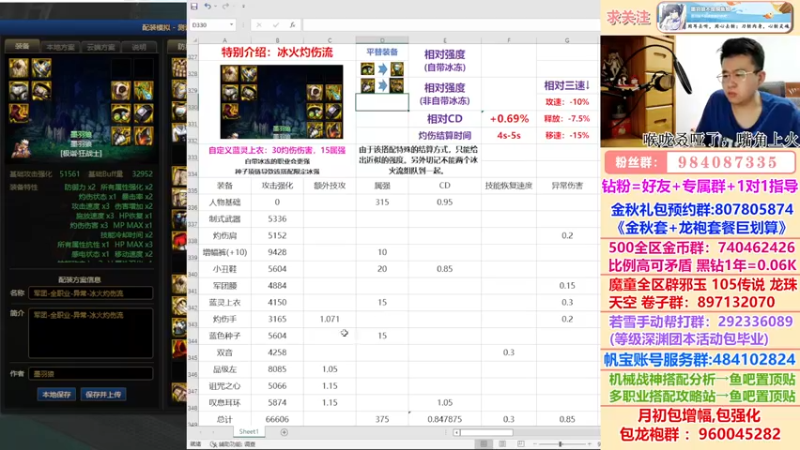Click the formula bar Enter checkmark icon
Image resolution: width=800 pixels, height=450 pixels.
click(x=276, y=24)
